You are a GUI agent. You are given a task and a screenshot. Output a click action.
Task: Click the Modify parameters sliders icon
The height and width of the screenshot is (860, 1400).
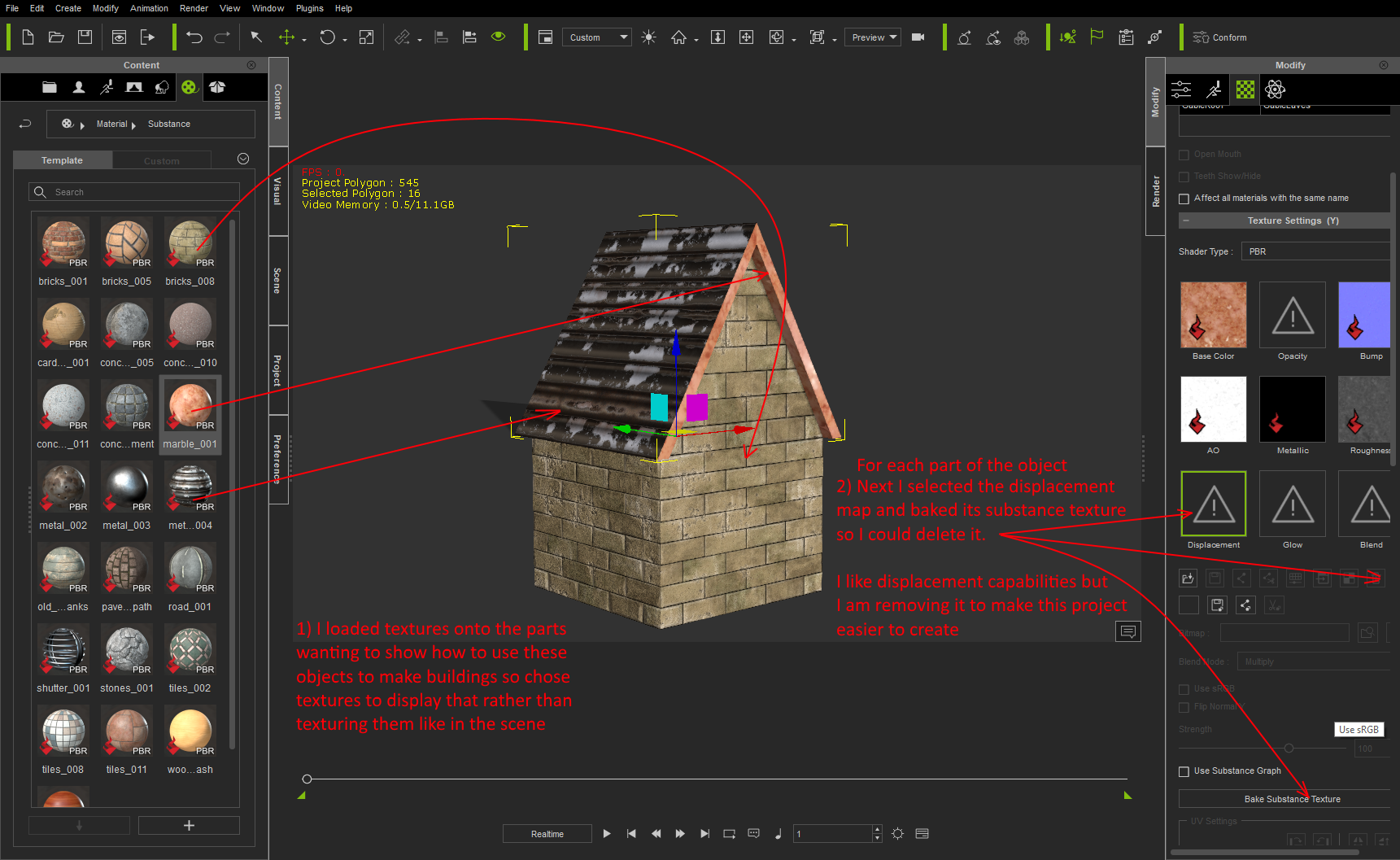(x=1181, y=89)
